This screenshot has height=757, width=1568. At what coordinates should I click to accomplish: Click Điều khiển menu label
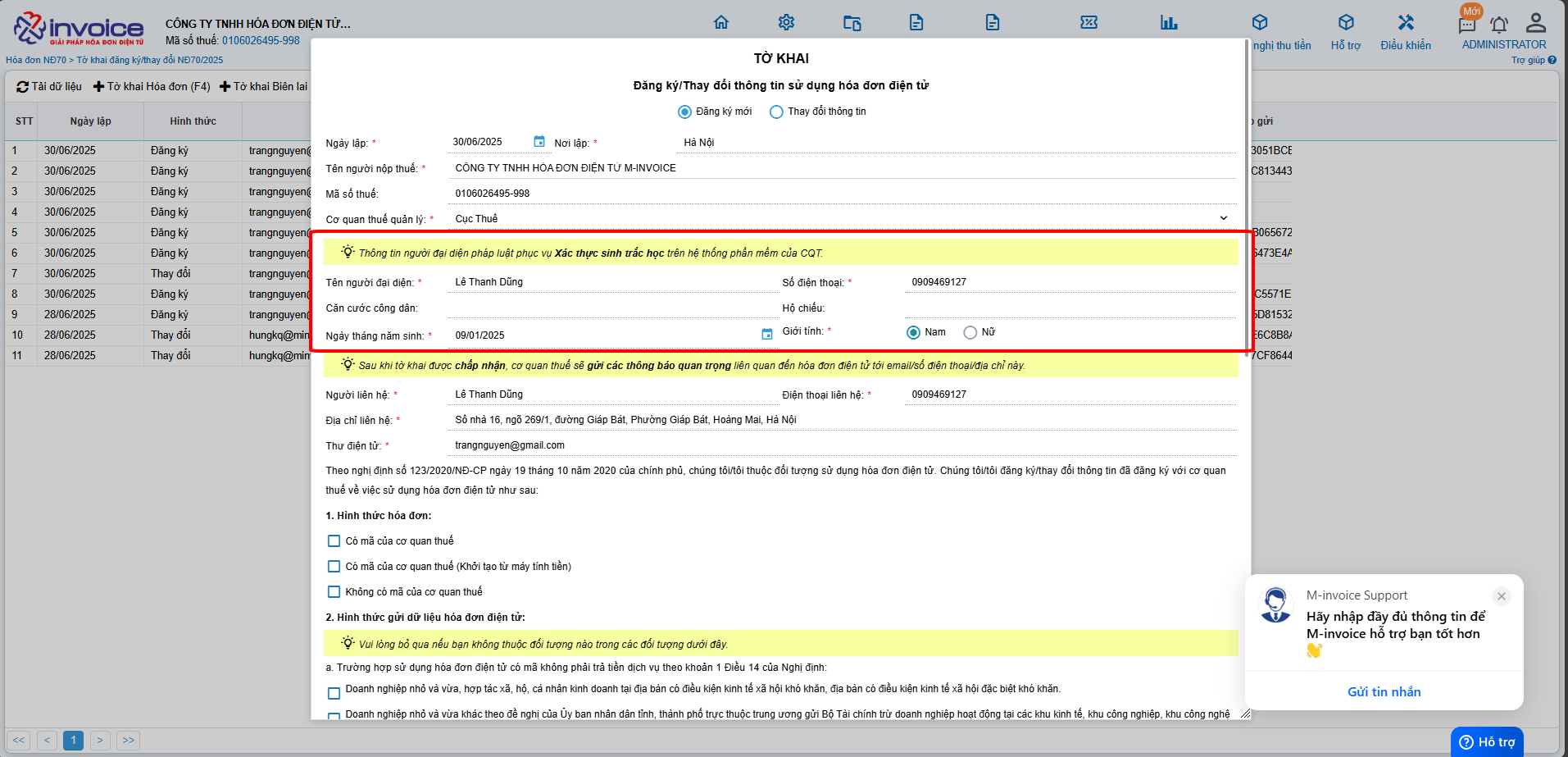(1406, 45)
